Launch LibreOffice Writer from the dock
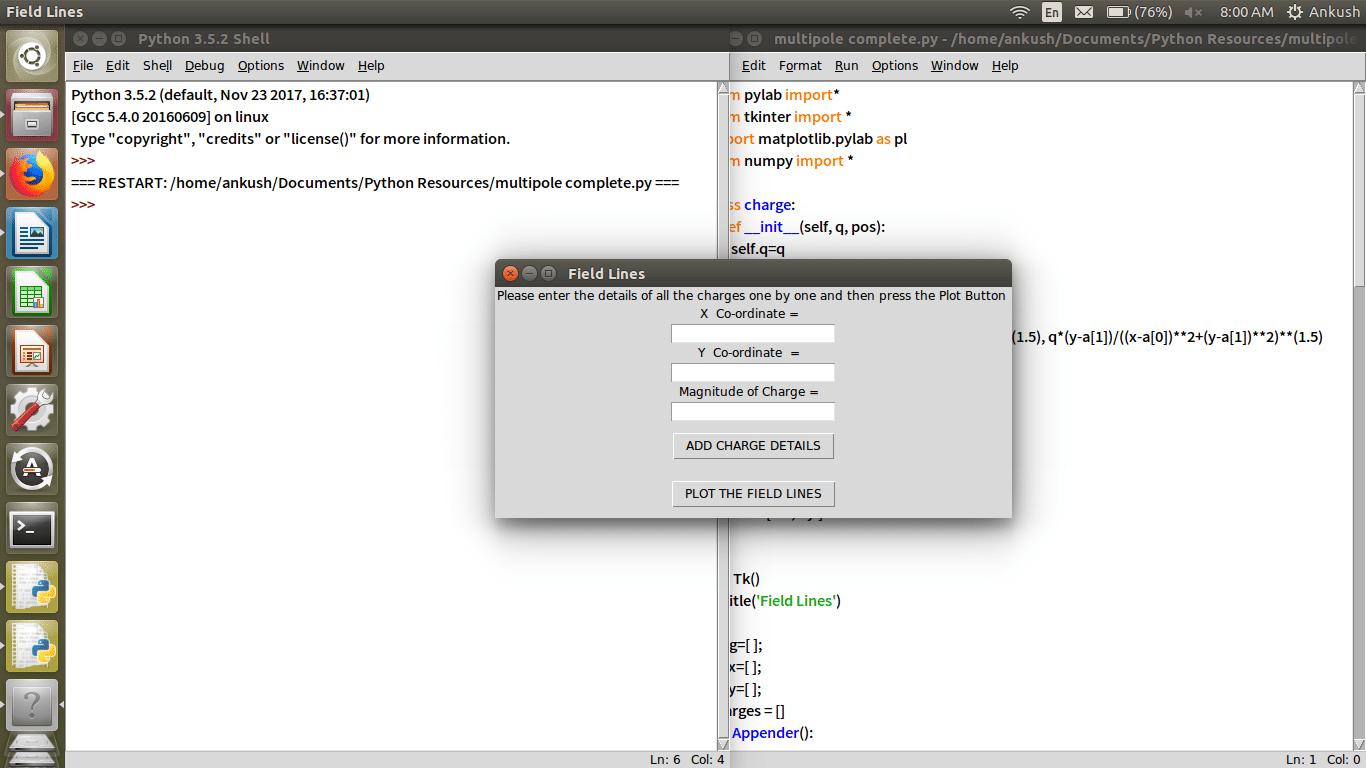1366x768 pixels. point(32,233)
